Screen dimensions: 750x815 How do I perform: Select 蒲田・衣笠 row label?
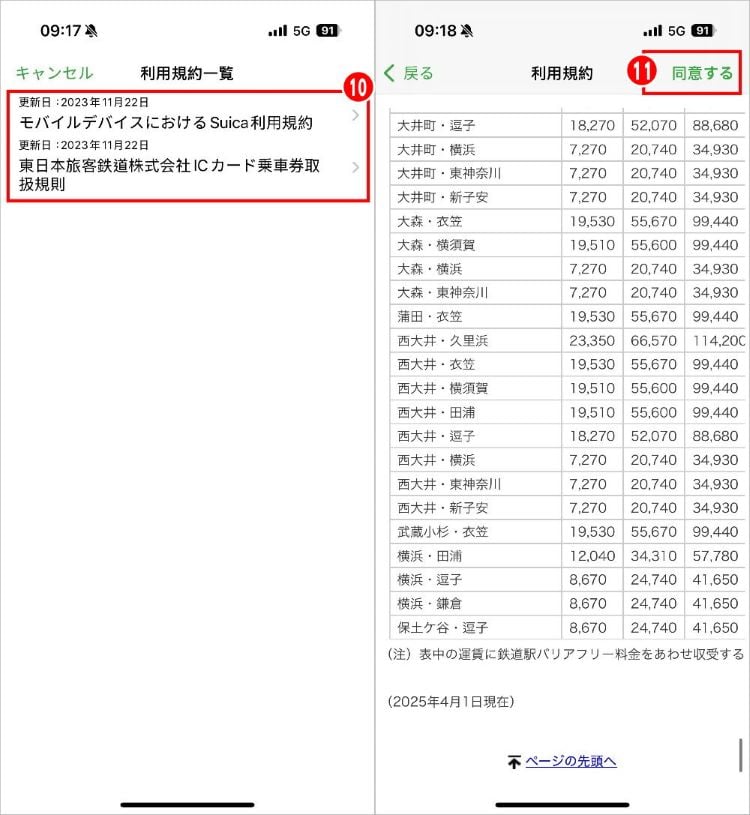pyautogui.click(x=429, y=317)
